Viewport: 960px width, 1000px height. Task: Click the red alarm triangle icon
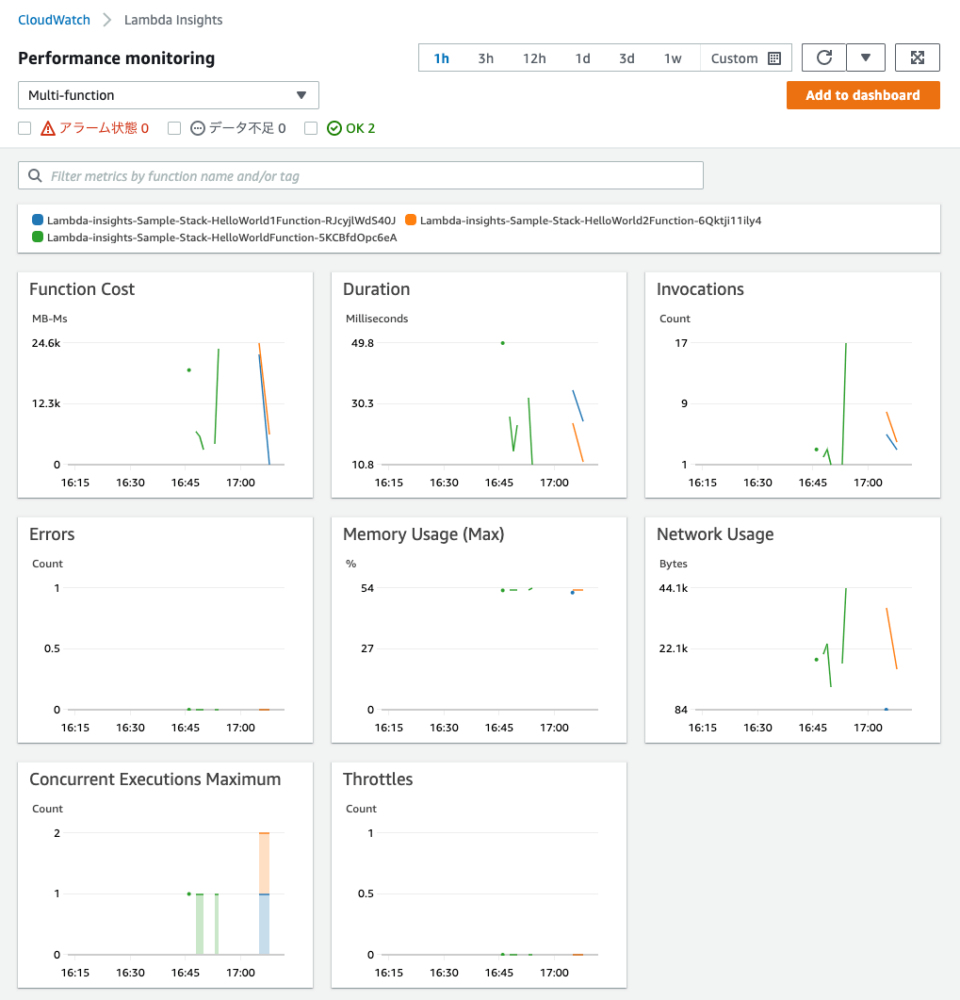[x=45, y=128]
